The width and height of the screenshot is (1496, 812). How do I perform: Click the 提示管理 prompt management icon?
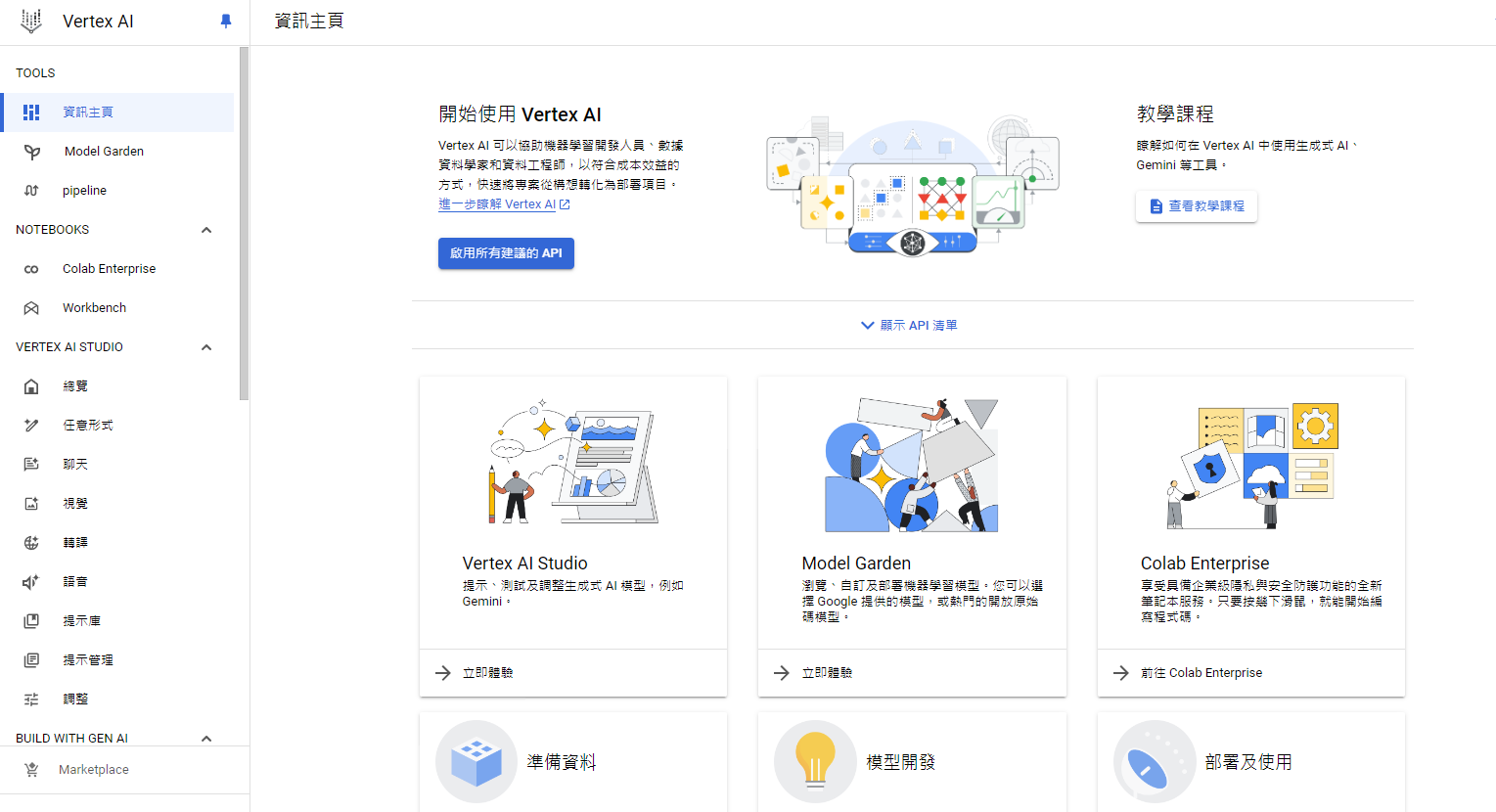tap(31, 660)
